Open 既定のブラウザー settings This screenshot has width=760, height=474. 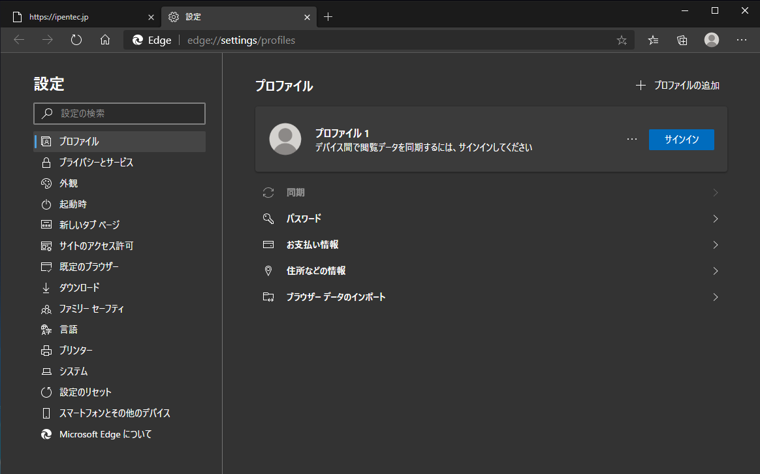(x=119, y=267)
